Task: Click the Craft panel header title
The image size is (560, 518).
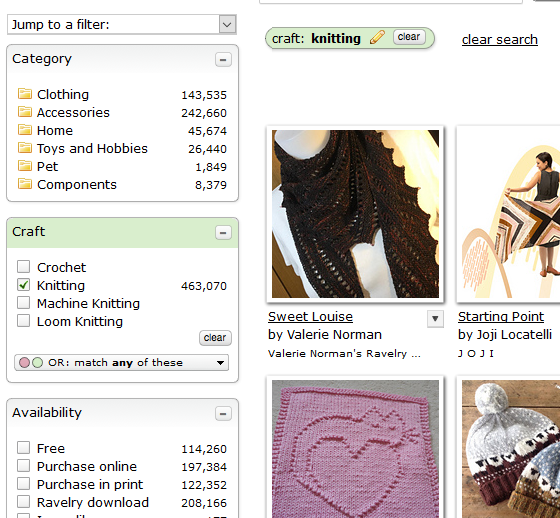Action: [29, 231]
